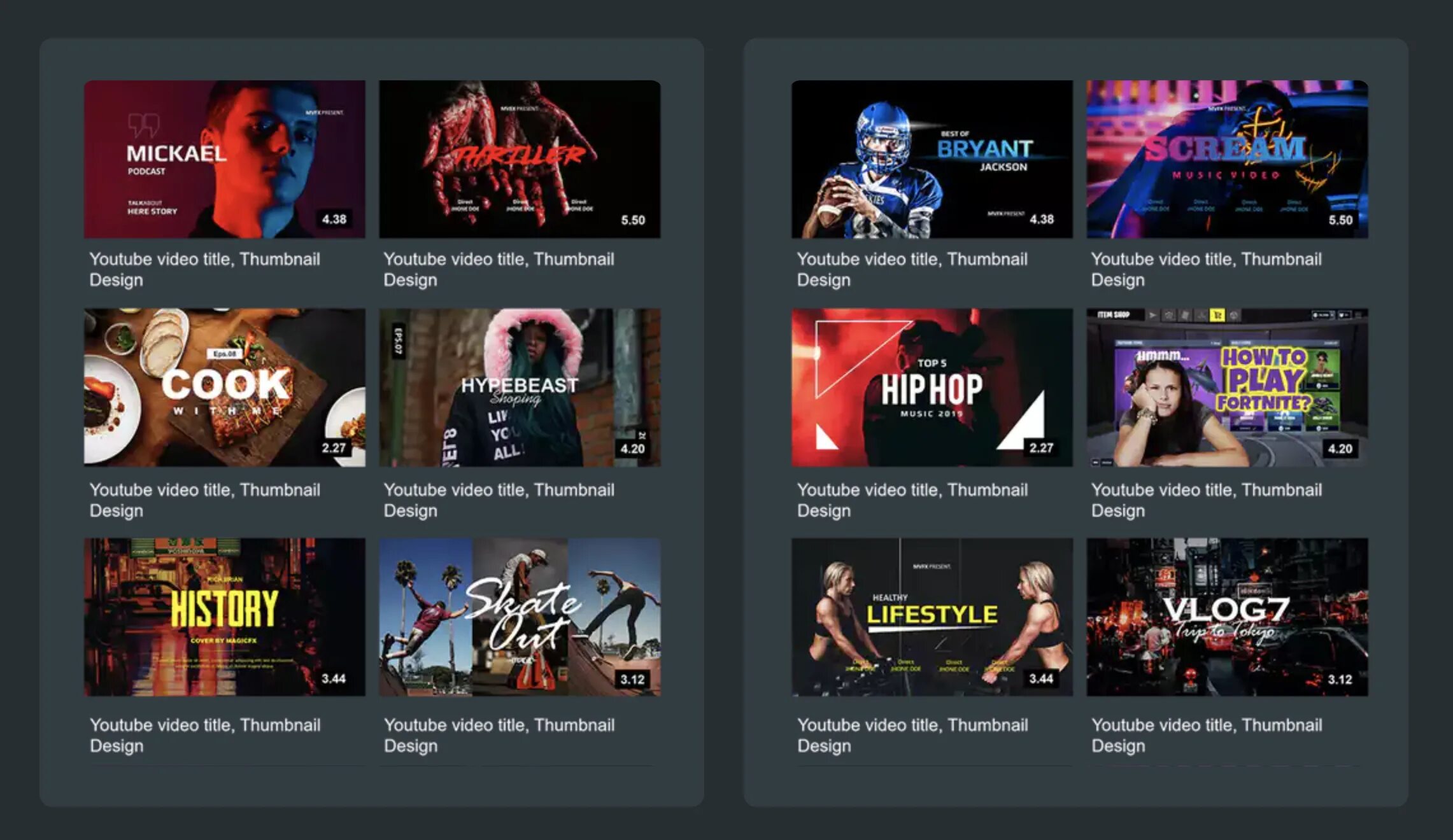Open the Skate Out thumbnail

click(x=520, y=617)
